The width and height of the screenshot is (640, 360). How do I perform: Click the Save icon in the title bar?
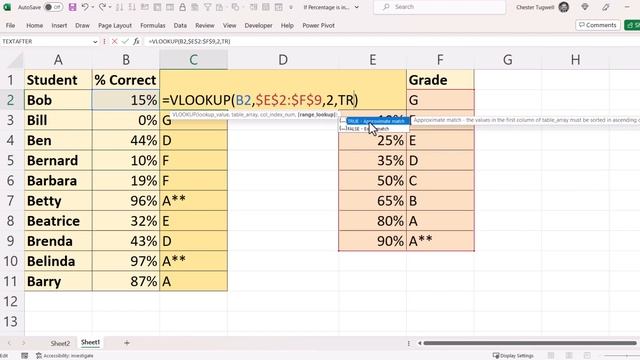pyautogui.click(x=72, y=7)
